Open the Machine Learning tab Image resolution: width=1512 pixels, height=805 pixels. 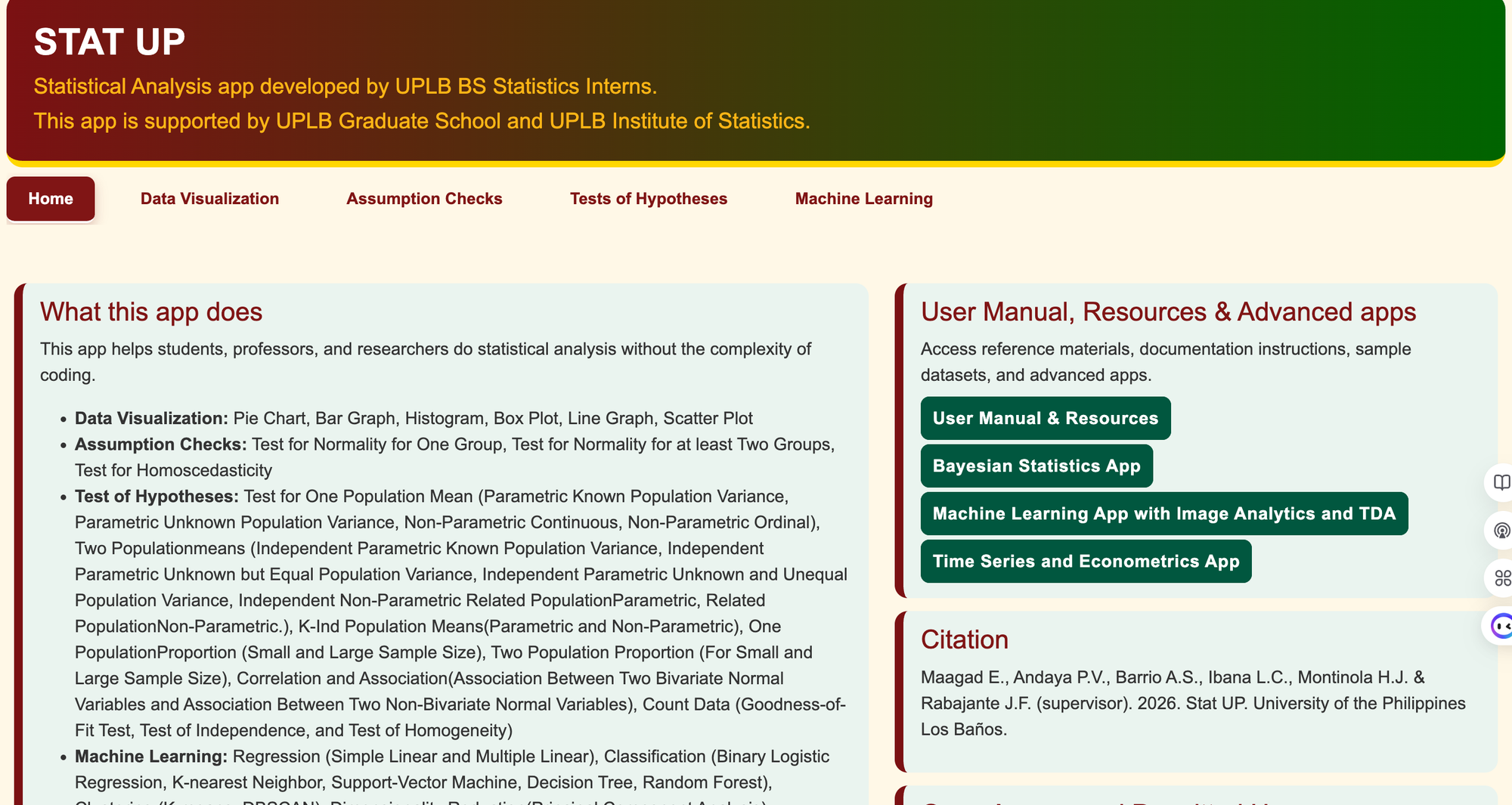[864, 199]
